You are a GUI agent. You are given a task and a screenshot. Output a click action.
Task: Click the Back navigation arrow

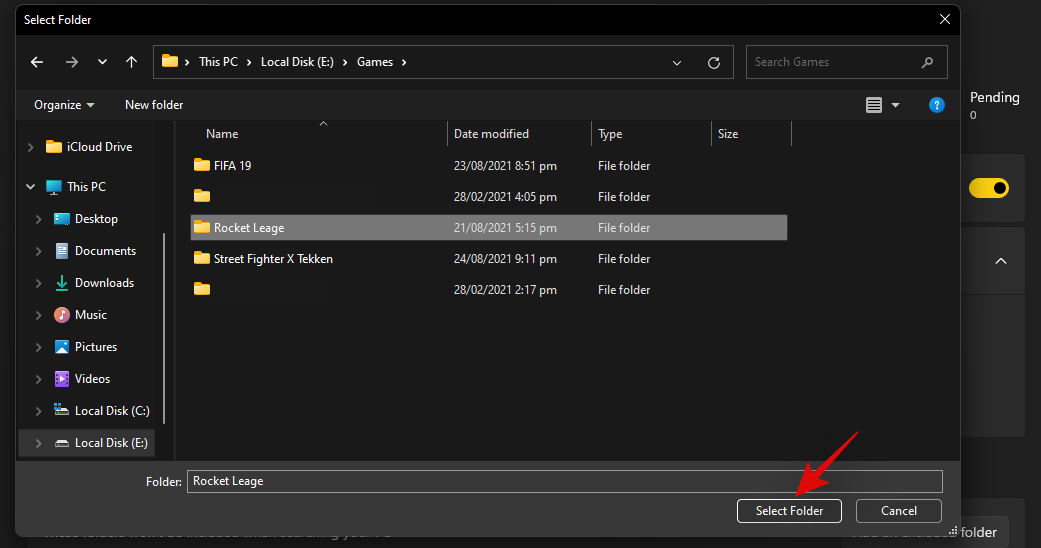37,62
